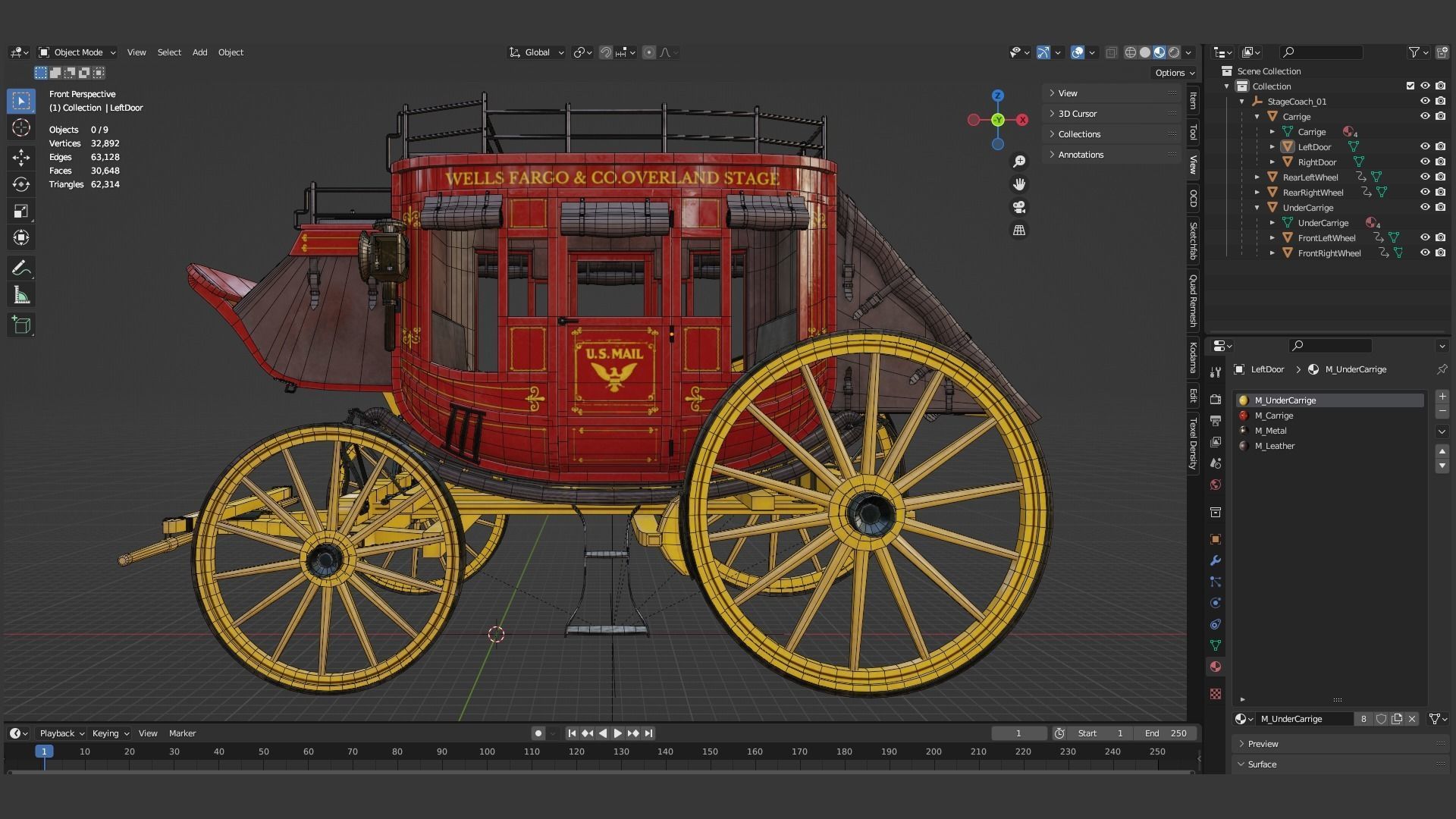Open the Modifiers wrench tab icon
The width and height of the screenshot is (1456, 819).
[1216, 560]
